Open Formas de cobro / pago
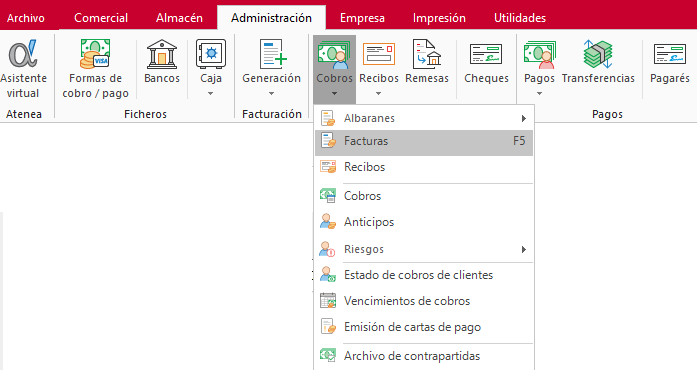The image size is (697, 370). (95, 54)
